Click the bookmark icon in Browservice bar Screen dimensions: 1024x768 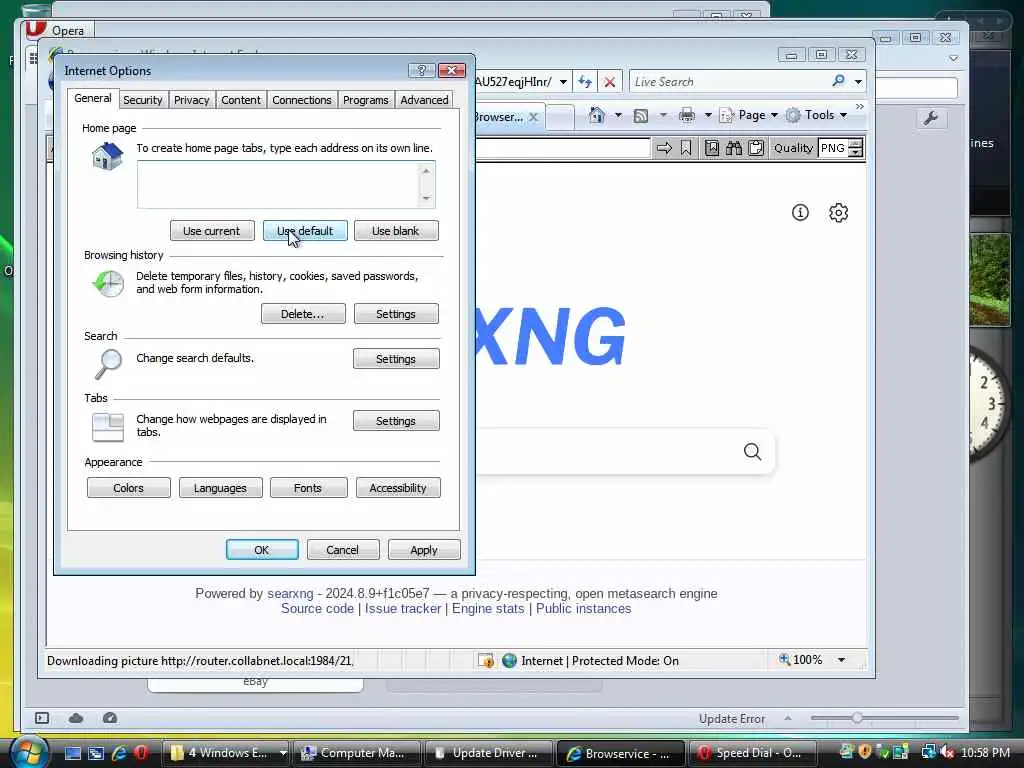point(686,148)
